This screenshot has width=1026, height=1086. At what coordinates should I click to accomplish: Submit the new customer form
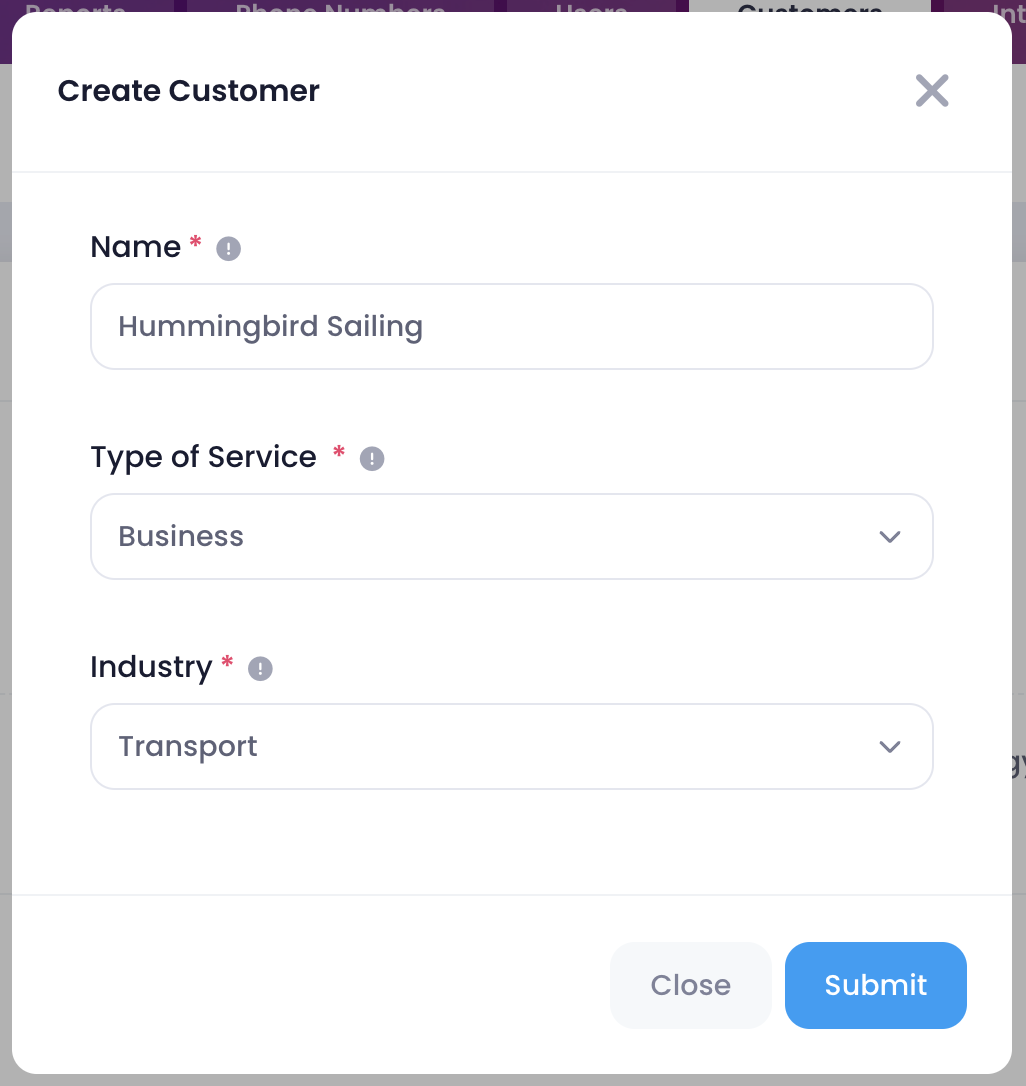coord(876,985)
